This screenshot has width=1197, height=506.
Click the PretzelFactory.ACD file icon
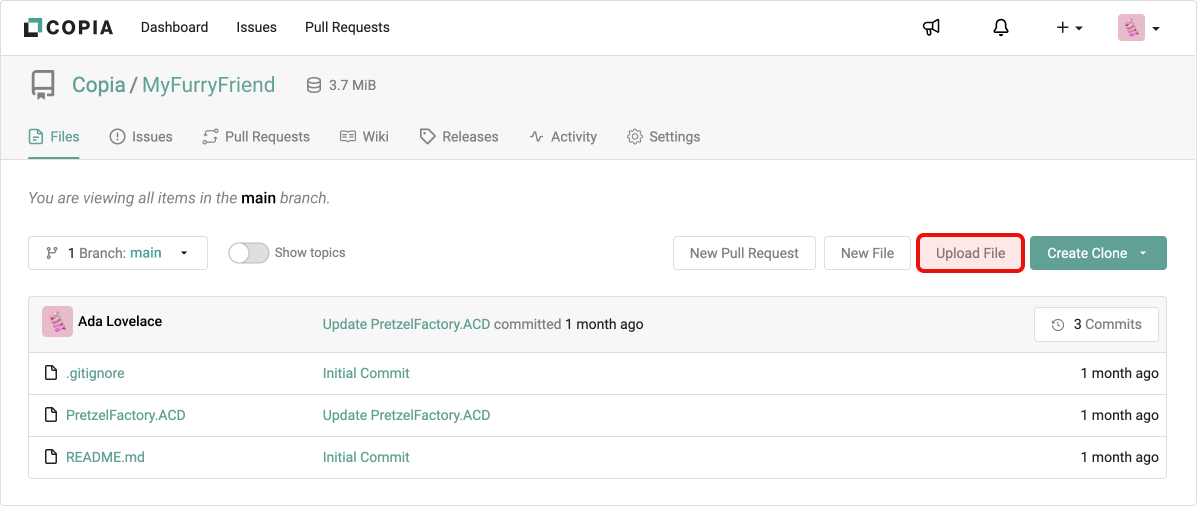[x=51, y=415]
